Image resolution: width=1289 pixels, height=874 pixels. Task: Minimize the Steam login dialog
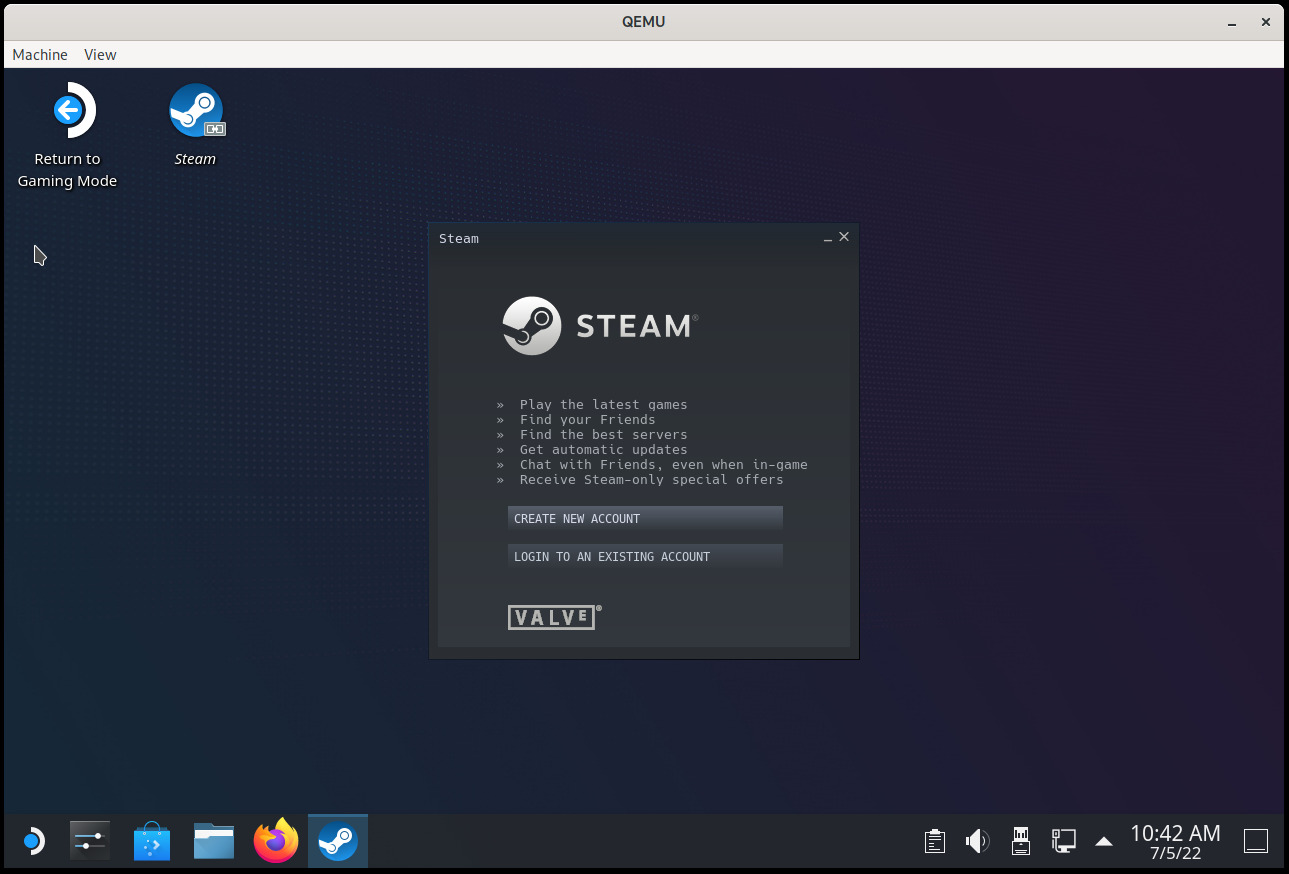pos(828,238)
